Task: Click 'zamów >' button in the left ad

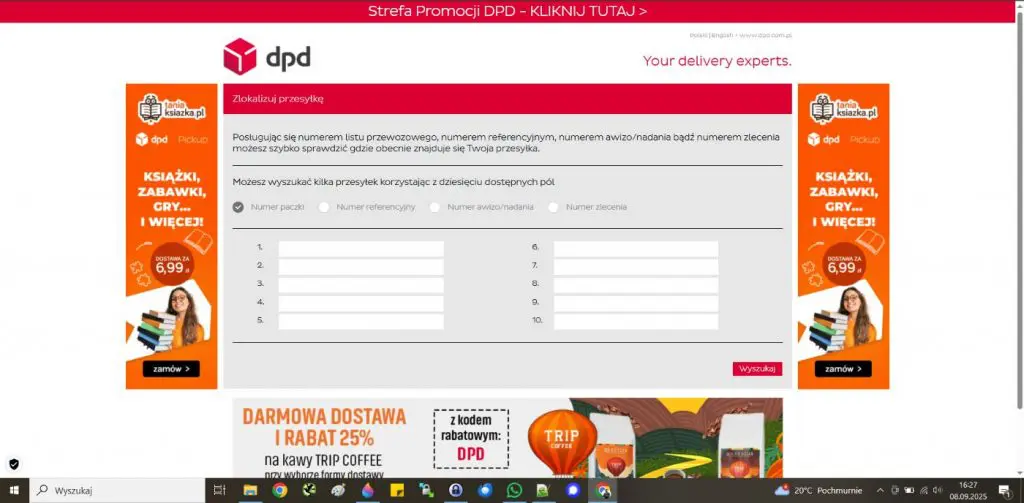Action: 171,369
